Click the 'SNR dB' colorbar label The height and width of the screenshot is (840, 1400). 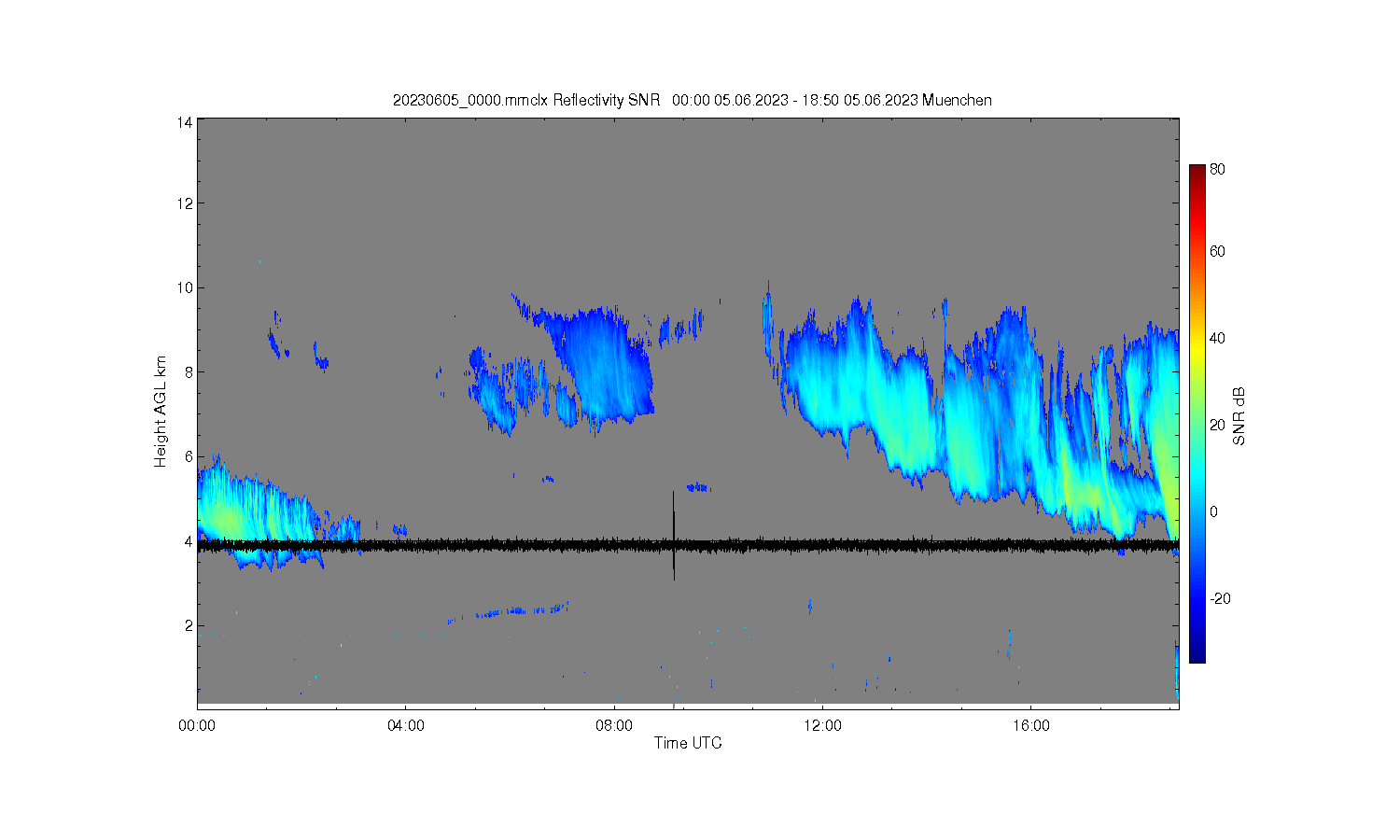pyautogui.click(x=1239, y=415)
